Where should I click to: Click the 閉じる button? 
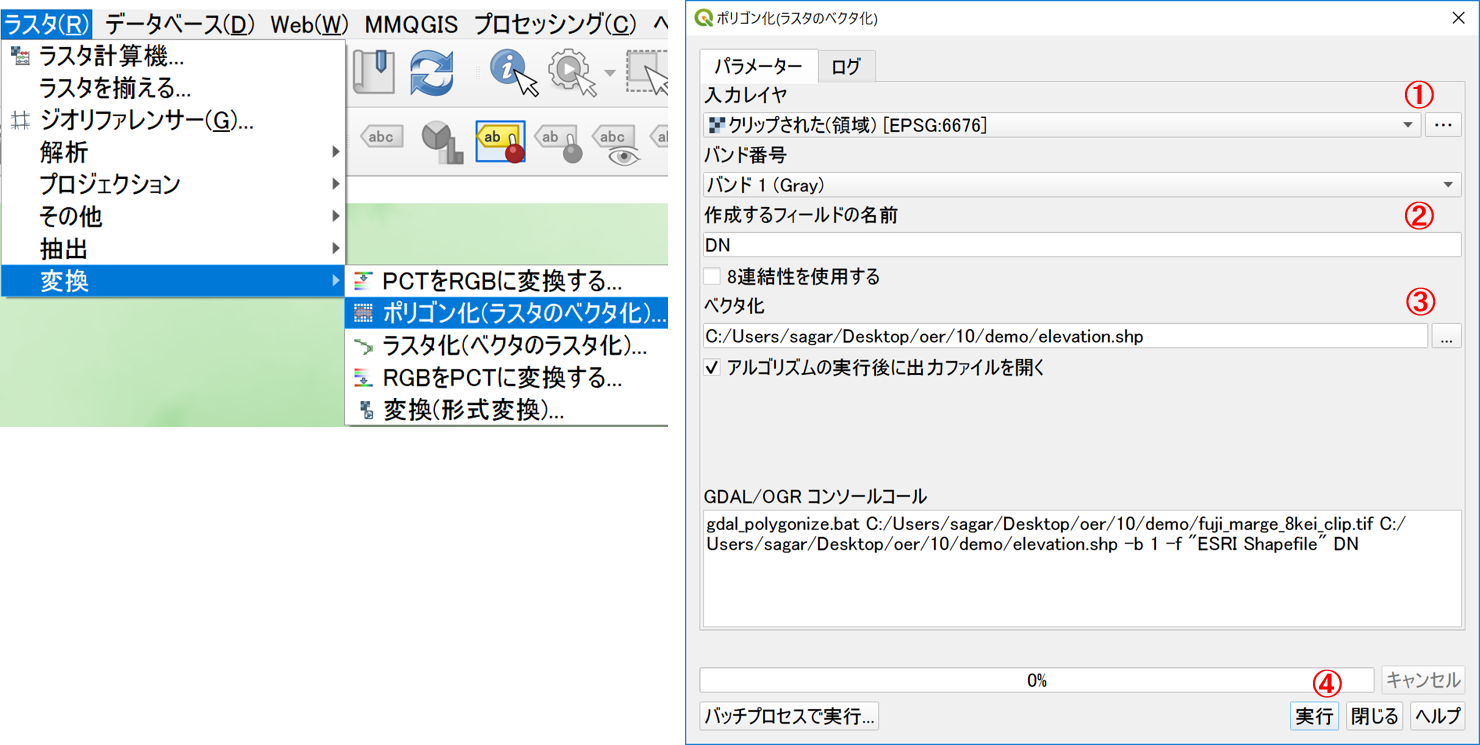(1374, 716)
